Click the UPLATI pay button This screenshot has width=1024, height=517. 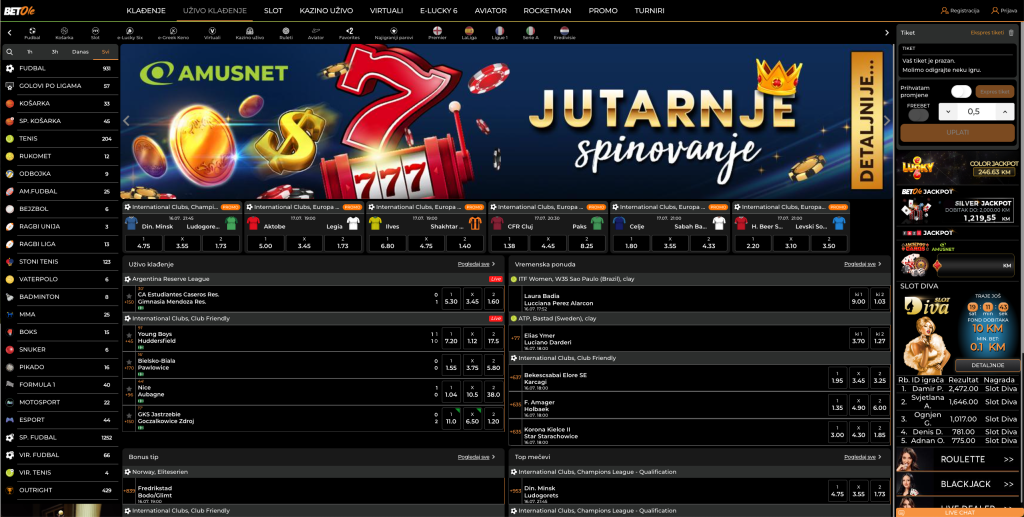coord(957,133)
